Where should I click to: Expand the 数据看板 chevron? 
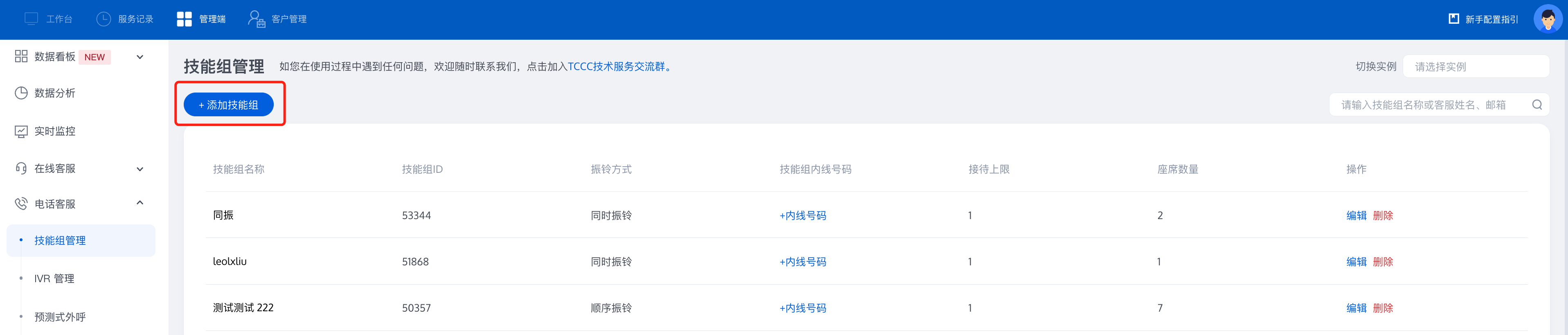click(x=140, y=57)
